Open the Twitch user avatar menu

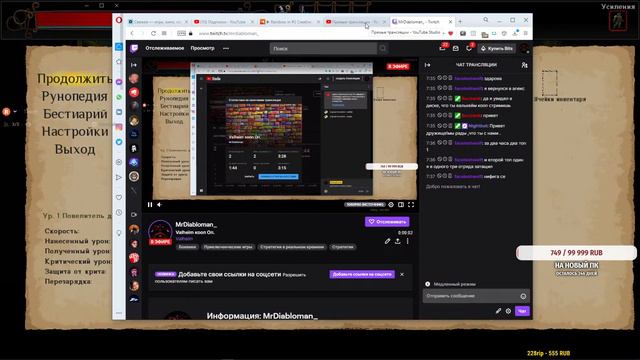pos(524,49)
